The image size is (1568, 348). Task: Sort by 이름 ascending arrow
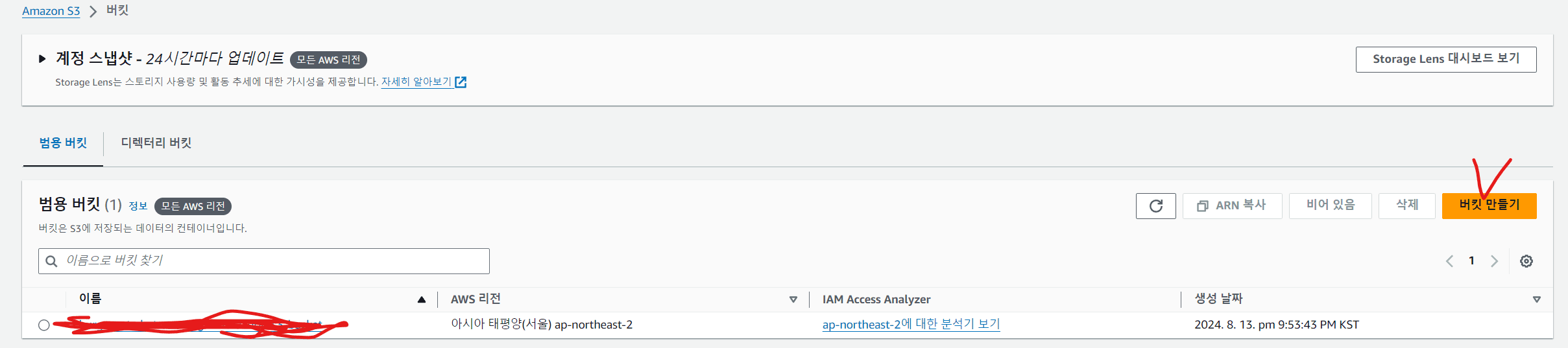(x=422, y=299)
